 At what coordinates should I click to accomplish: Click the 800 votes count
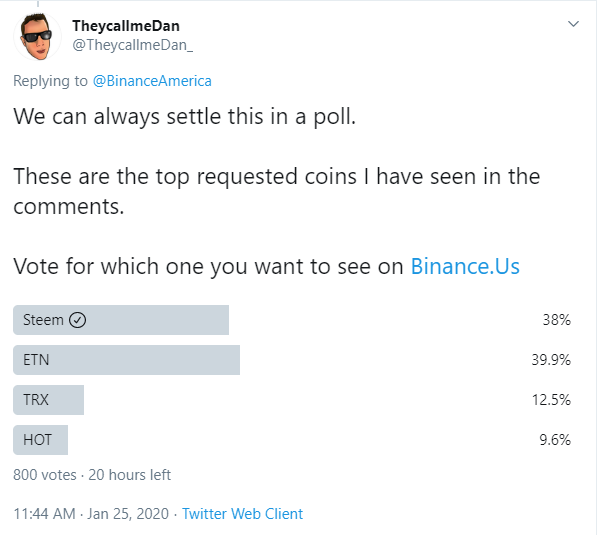click(45, 475)
